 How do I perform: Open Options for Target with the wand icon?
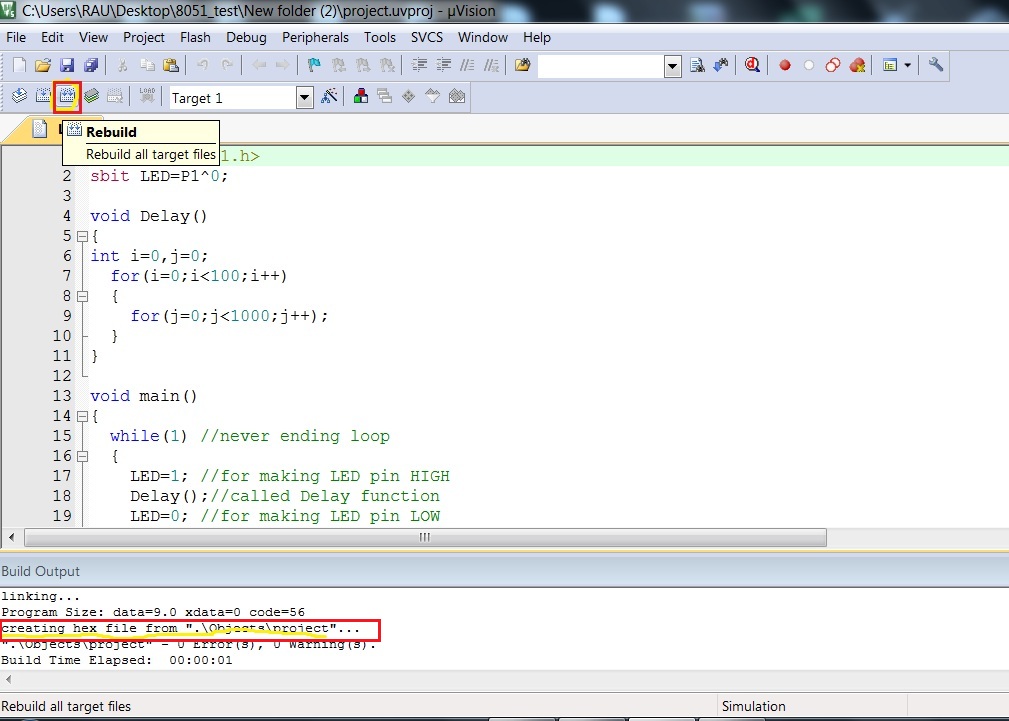[x=328, y=96]
